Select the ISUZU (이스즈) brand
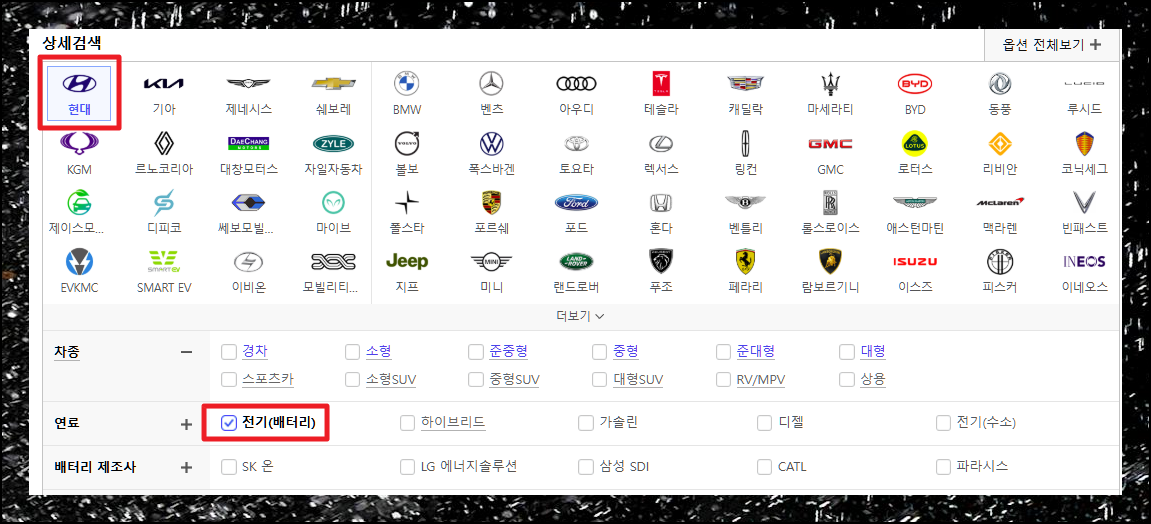 [x=915, y=261]
